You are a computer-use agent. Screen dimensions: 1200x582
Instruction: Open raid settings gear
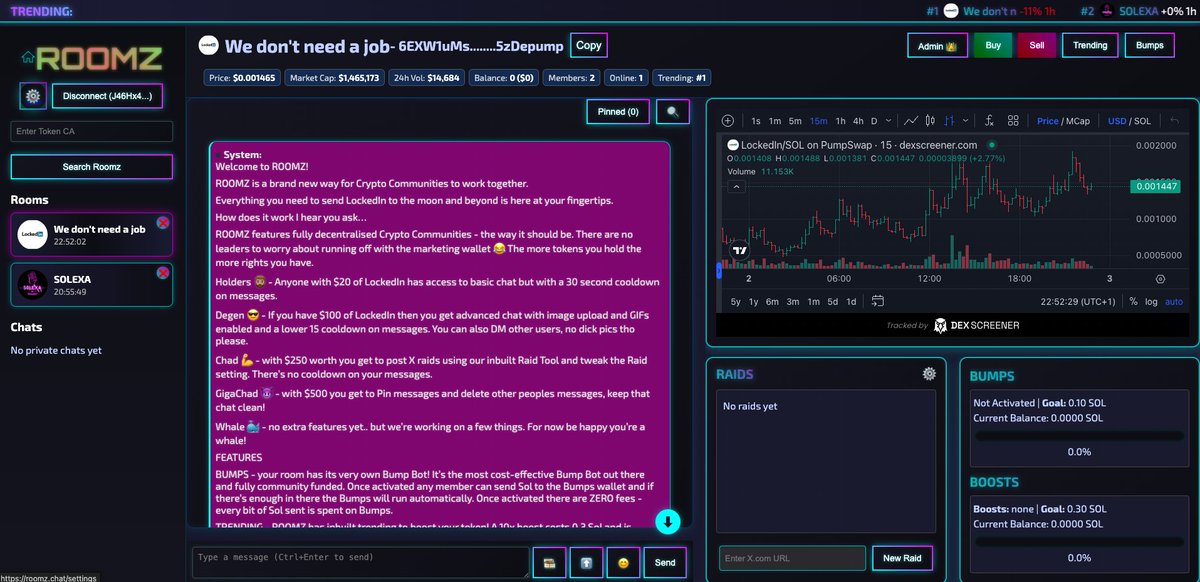click(x=929, y=374)
